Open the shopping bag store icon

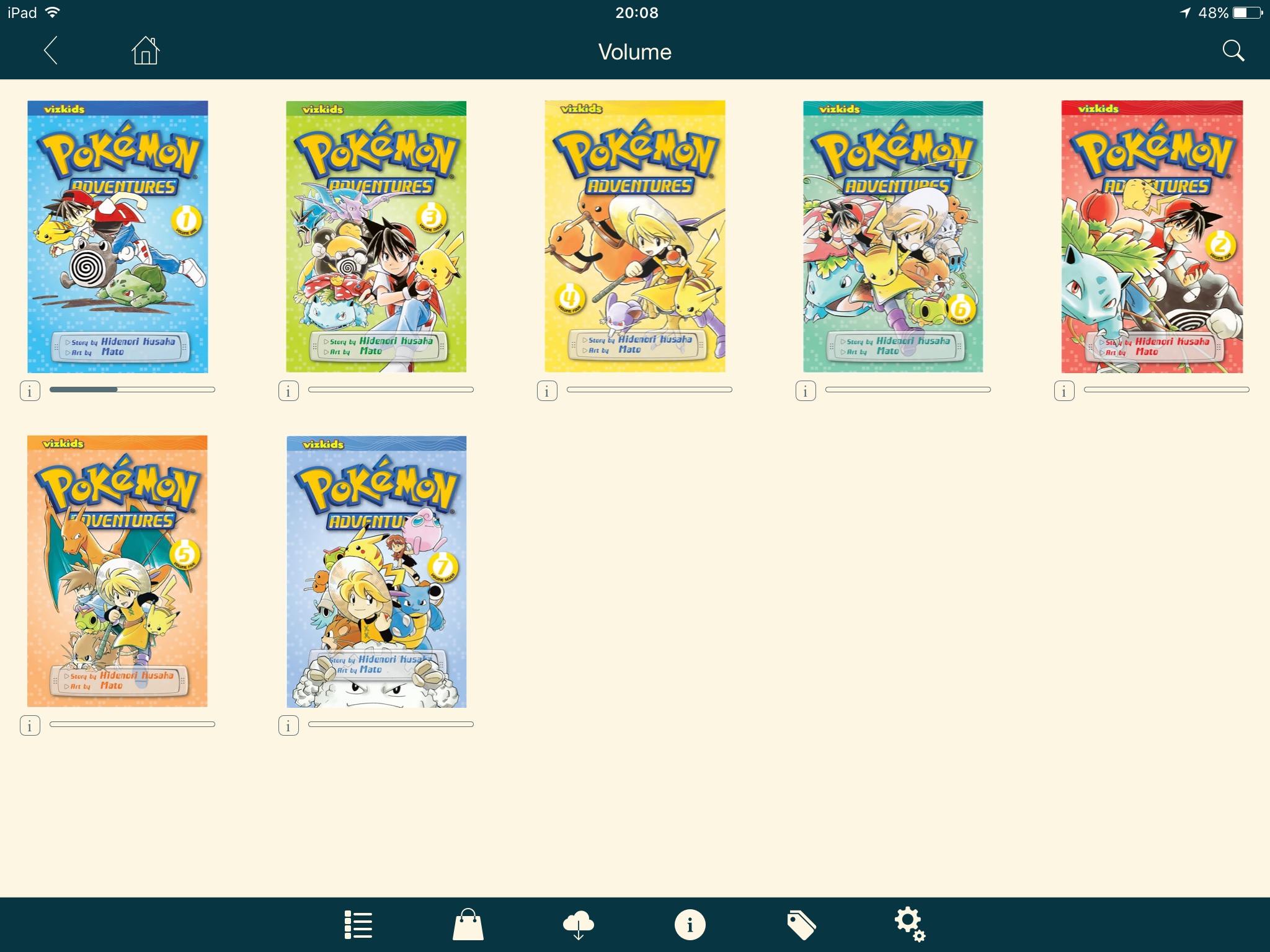click(468, 925)
